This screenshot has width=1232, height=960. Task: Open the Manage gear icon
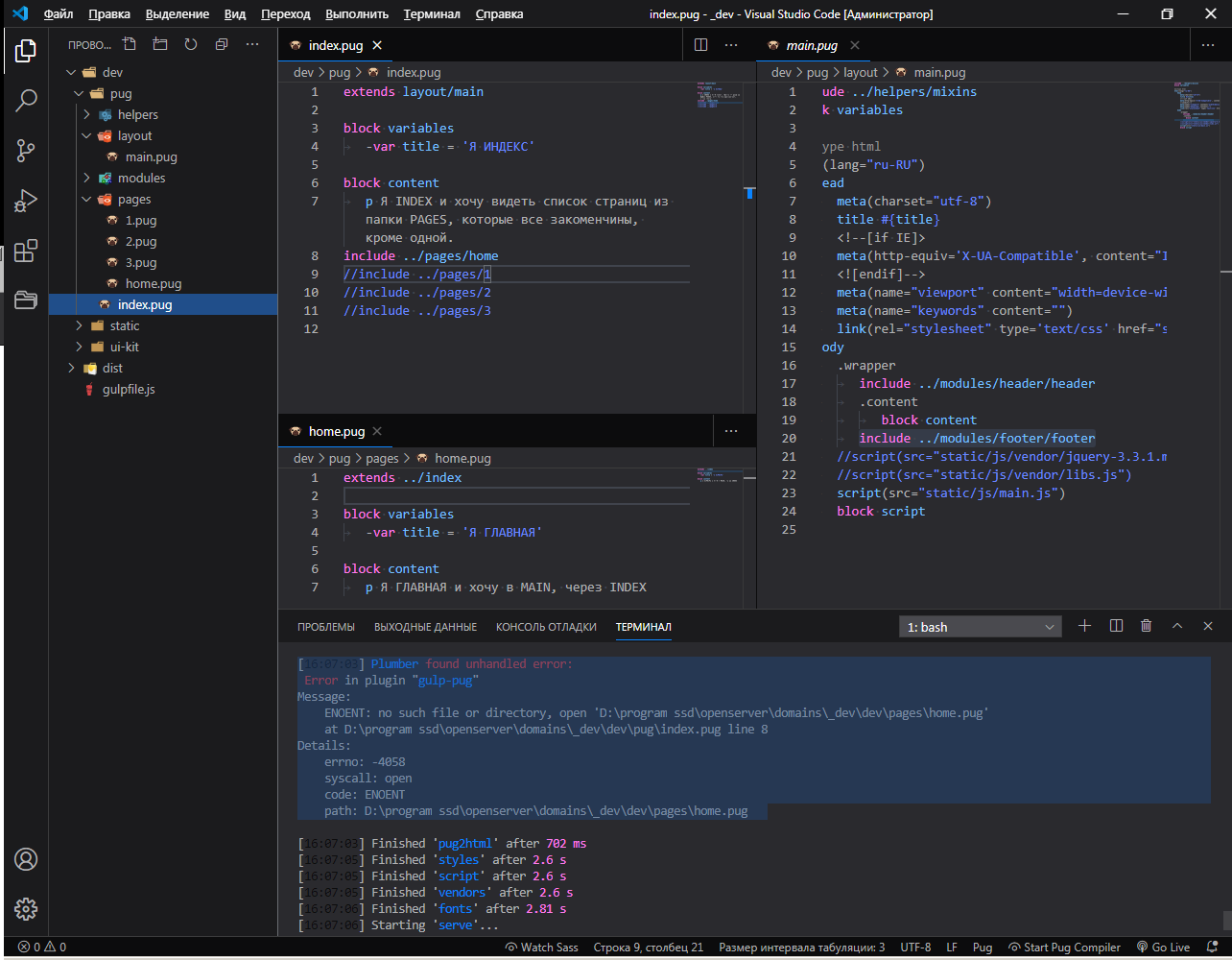click(x=26, y=908)
